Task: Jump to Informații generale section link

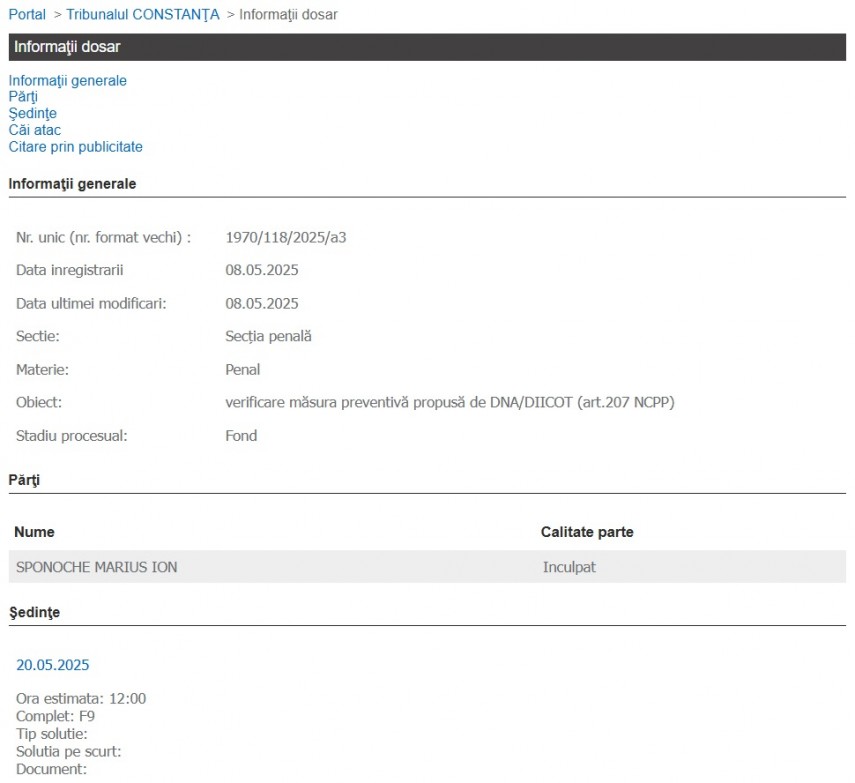Action: (68, 81)
